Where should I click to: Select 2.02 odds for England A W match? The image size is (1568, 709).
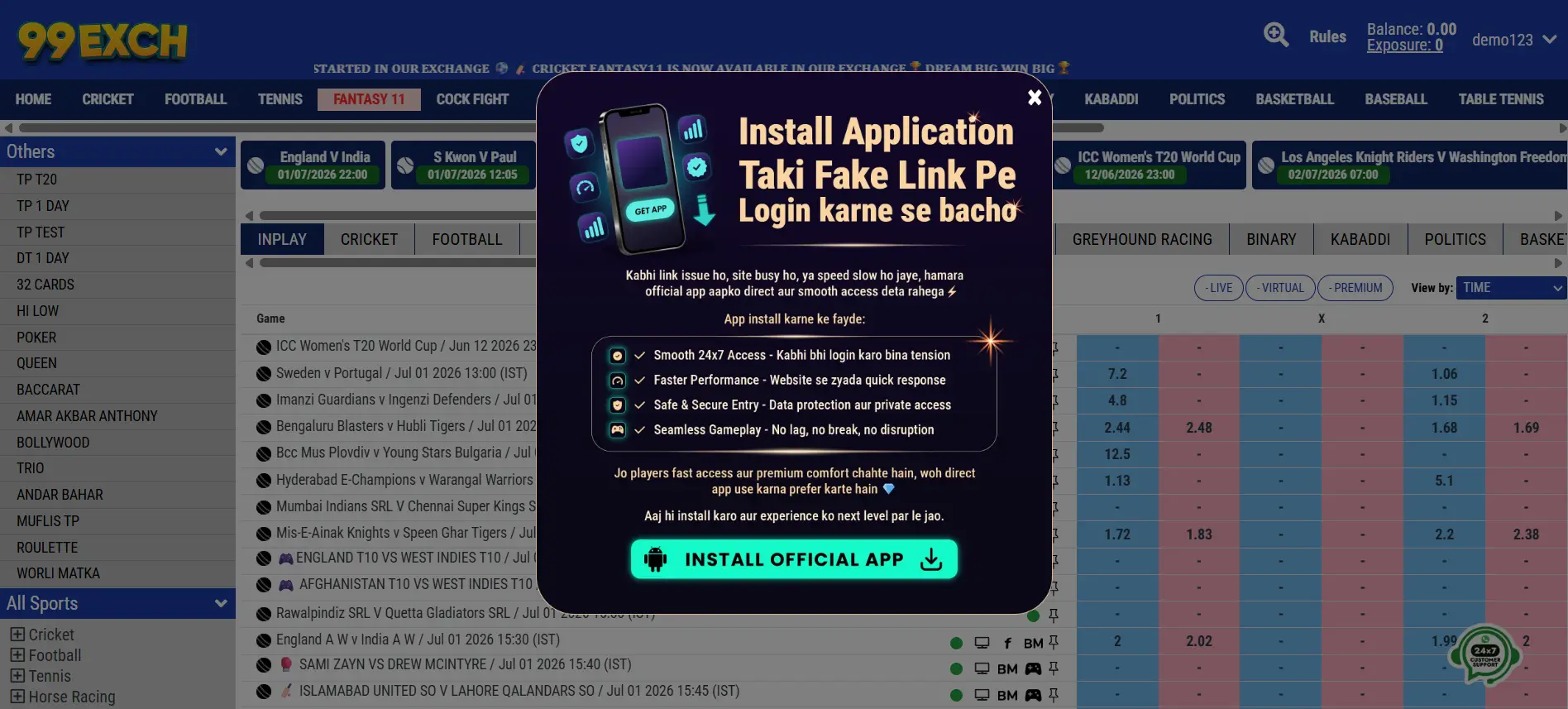[1198, 641]
